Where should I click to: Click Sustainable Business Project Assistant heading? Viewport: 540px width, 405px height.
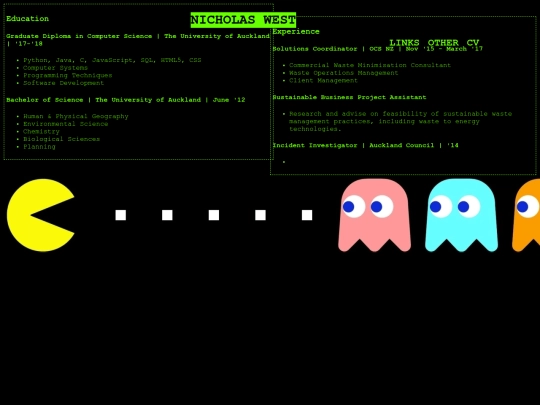350,97
